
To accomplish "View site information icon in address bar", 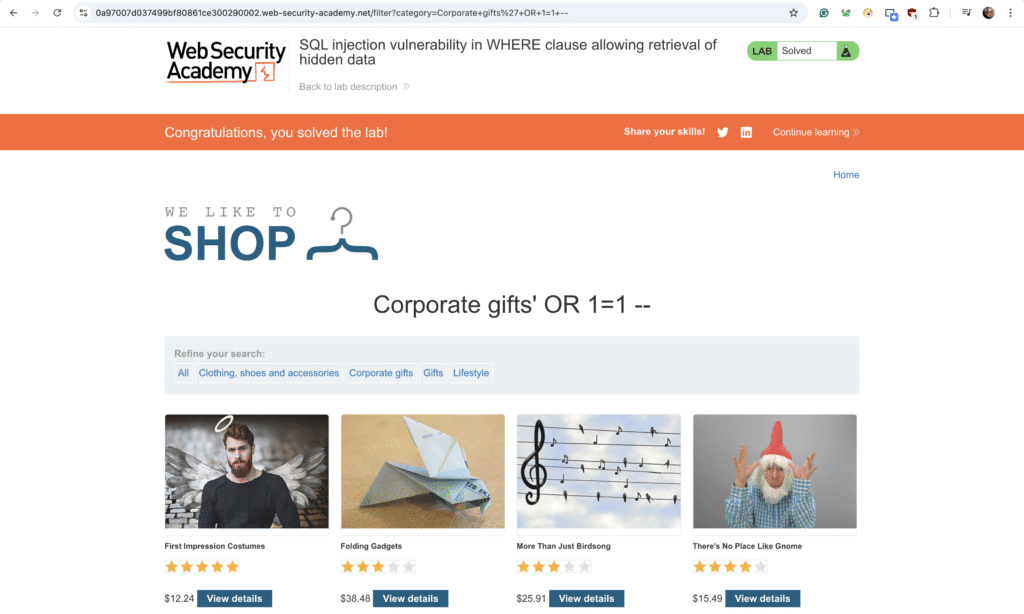I will tap(83, 13).
